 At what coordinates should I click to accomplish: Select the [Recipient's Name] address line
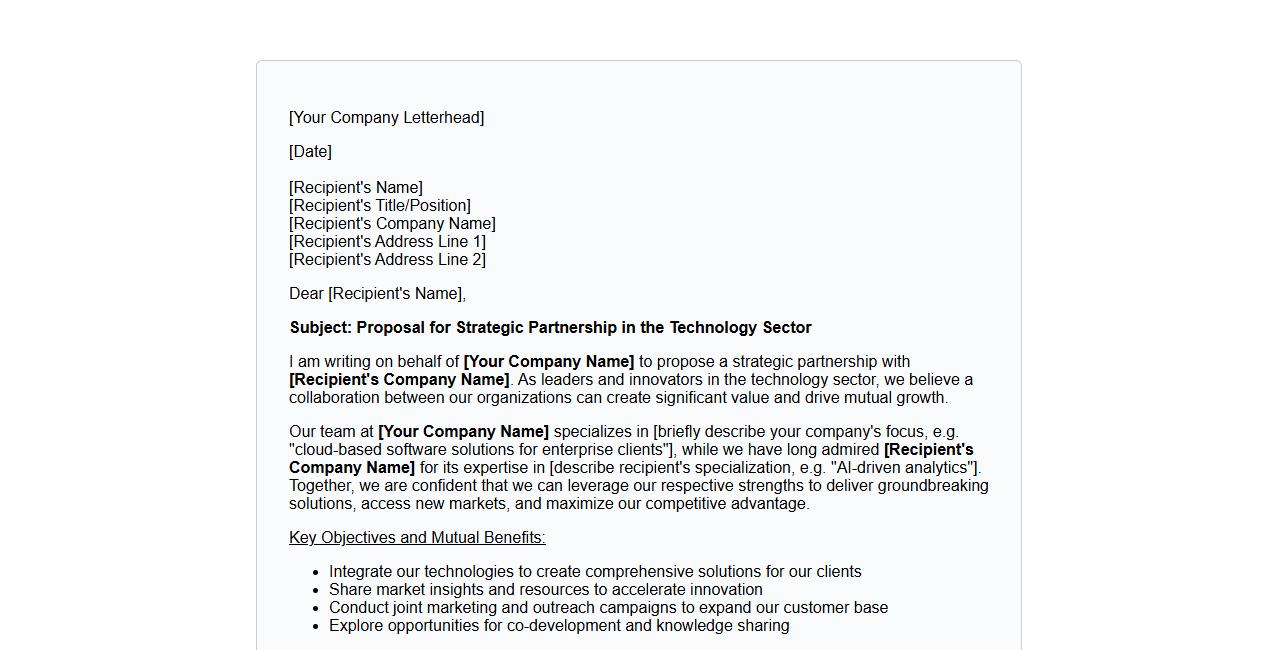tap(356, 188)
